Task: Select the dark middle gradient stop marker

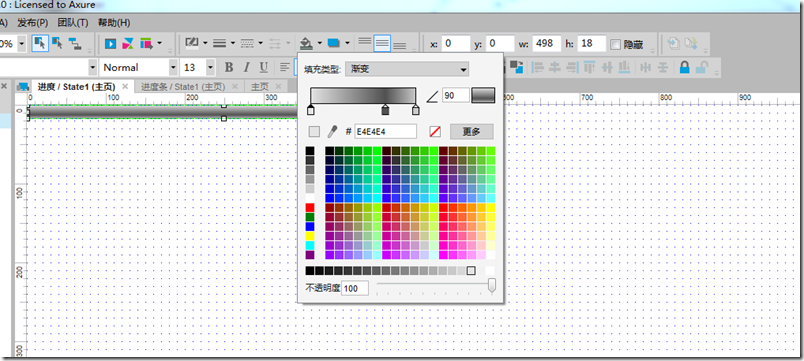Action: click(x=385, y=110)
